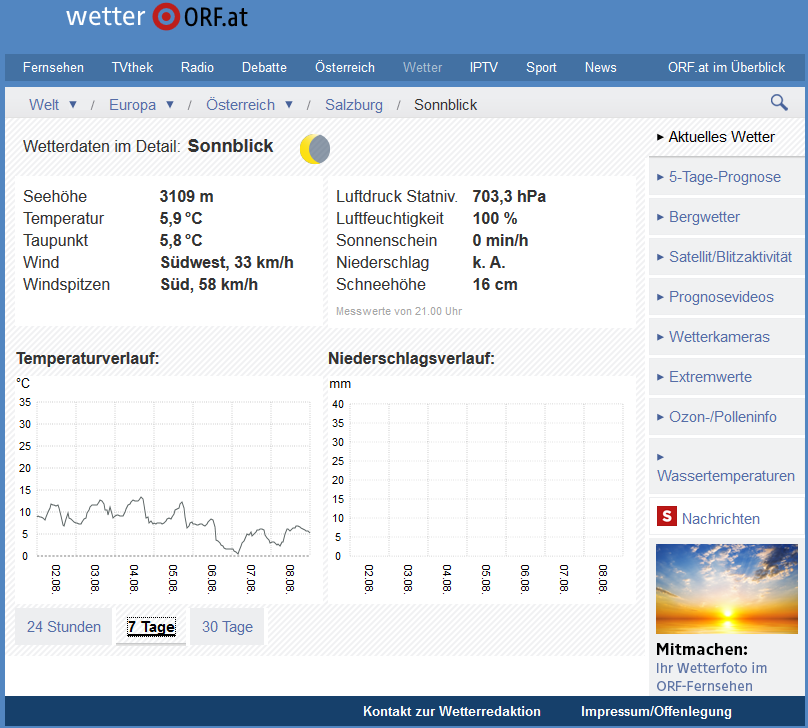Open the Europa region dropdown
This screenshot has height=728, width=808.
click(170, 104)
